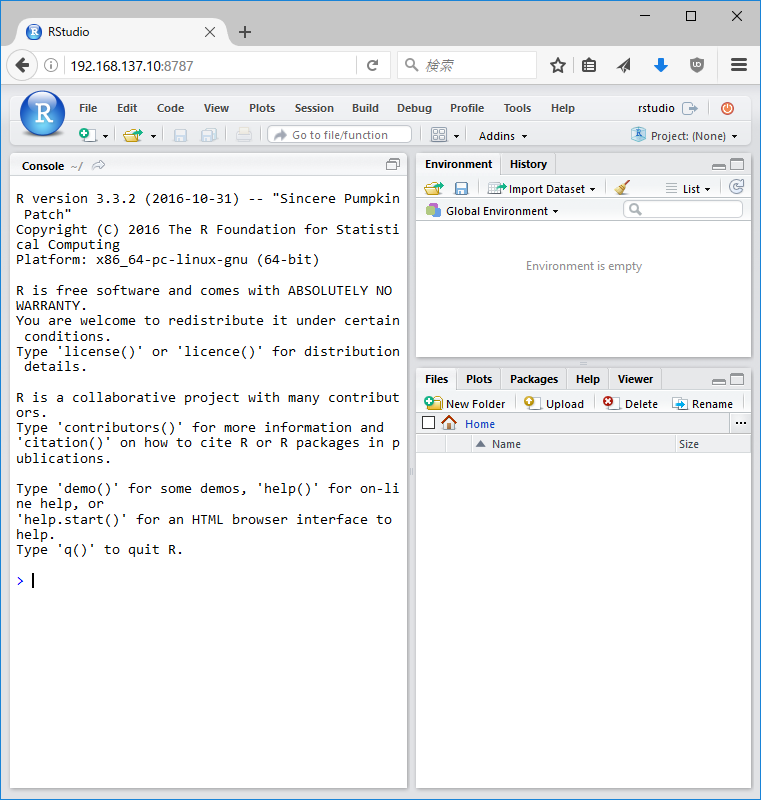Click the browser bookmark star icon
761x800 pixels.
pyautogui.click(x=557, y=65)
